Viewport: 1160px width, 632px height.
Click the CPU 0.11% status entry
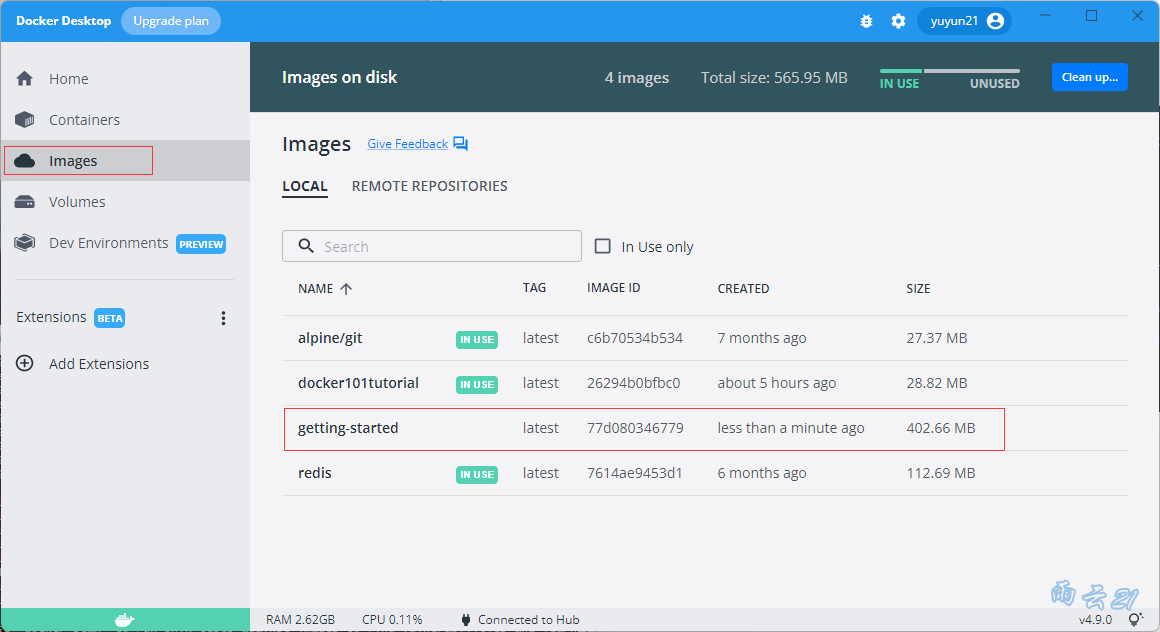point(392,619)
